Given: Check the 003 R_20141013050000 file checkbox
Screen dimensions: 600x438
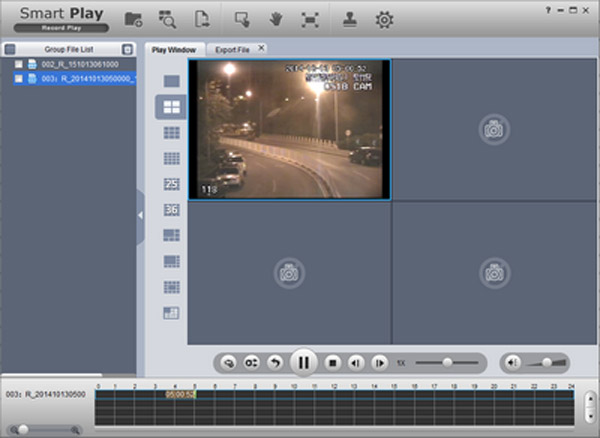Looking at the screenshot, I should pos(19,78).
